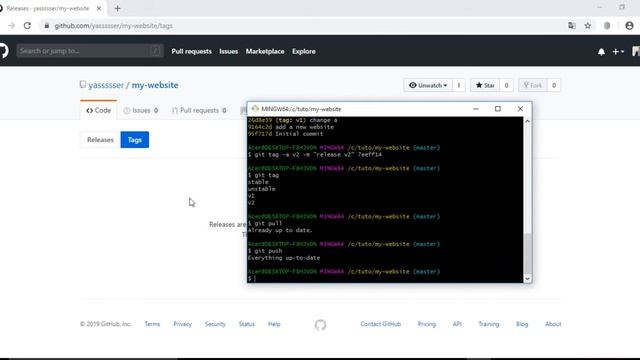Viewport: 640px width, 360px height.
Task: Click the terminal scrollbar up arrow
Action: pos(527,121)
